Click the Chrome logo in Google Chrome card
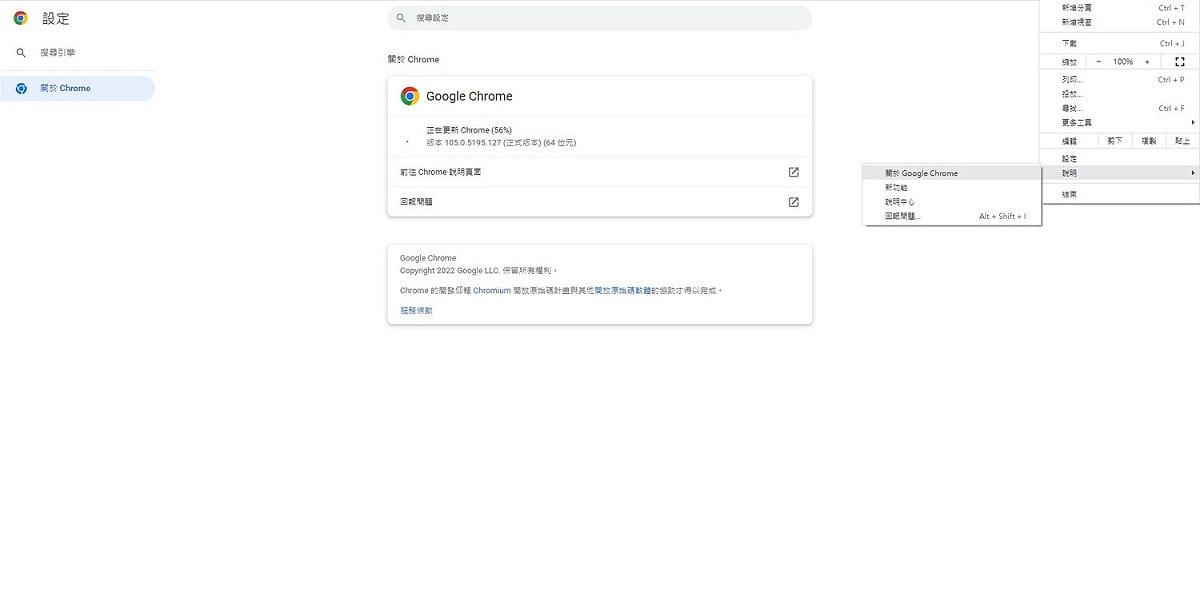The width and height of the screenshot is (1200, 604). tap(409, 96)
